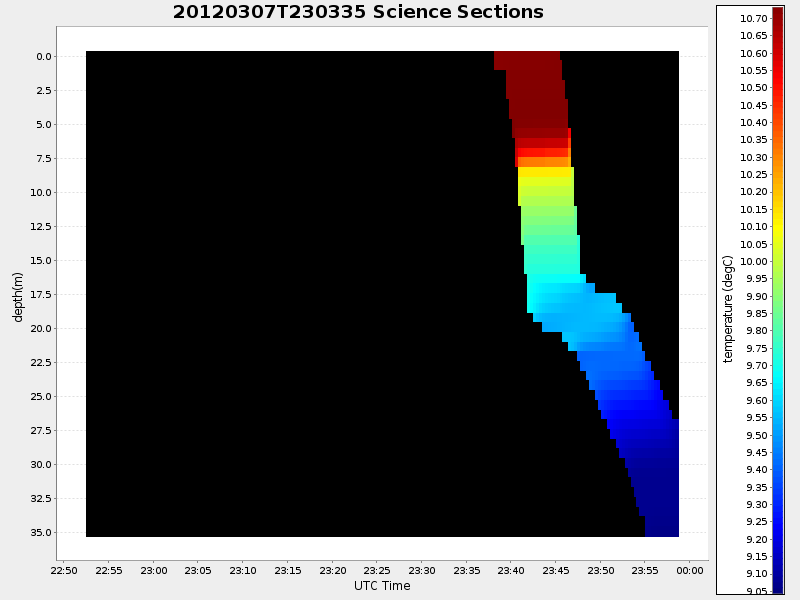Click the 'depth(m)' y-axis label
Image resolution: width=800 pixels, height=600 pixels.
18,297
